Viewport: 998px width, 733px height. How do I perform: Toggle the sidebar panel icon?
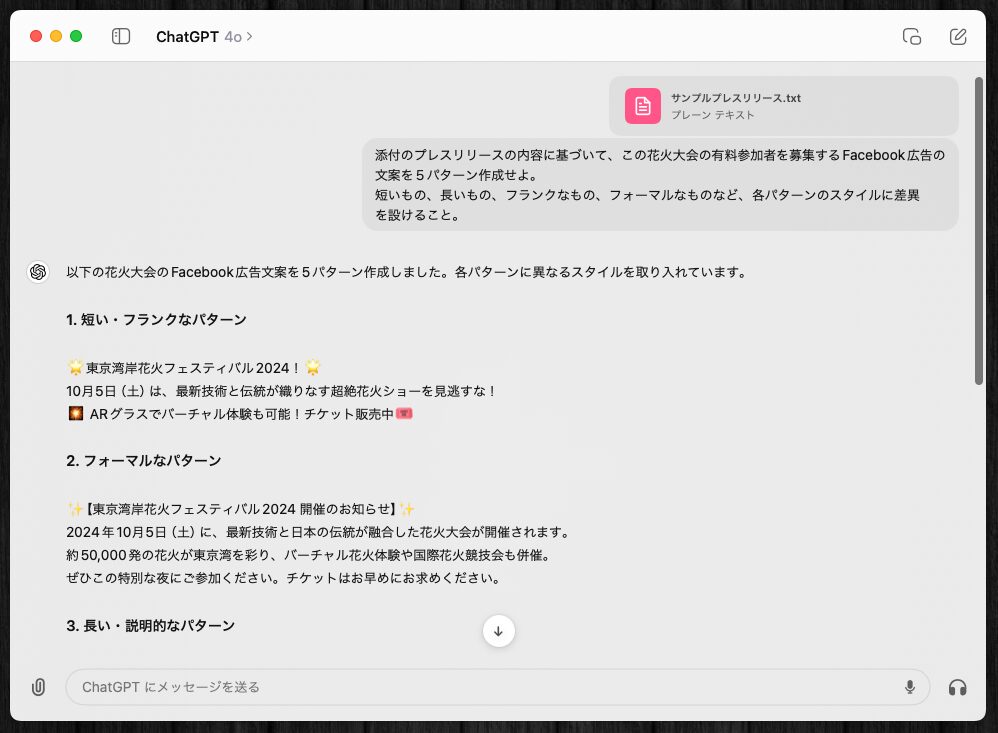pyautogui.click(x=121, y=37)
